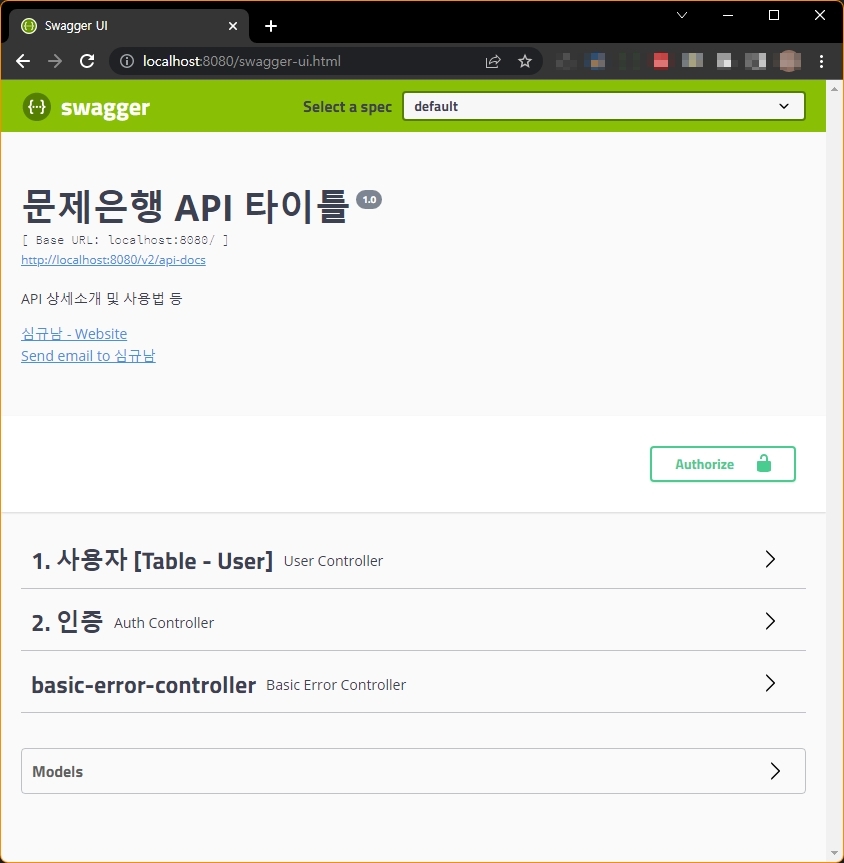Click the Base URL text
844x863 pixels.
click(125, 240)
